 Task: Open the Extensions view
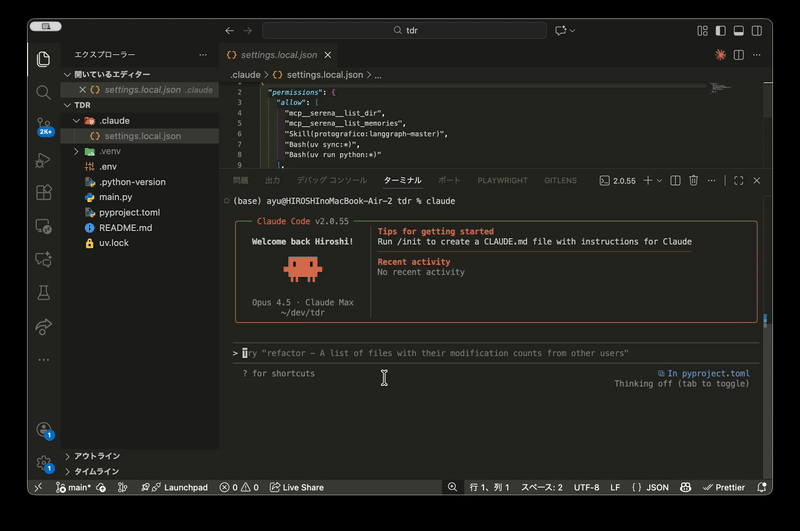pos(43,193)
